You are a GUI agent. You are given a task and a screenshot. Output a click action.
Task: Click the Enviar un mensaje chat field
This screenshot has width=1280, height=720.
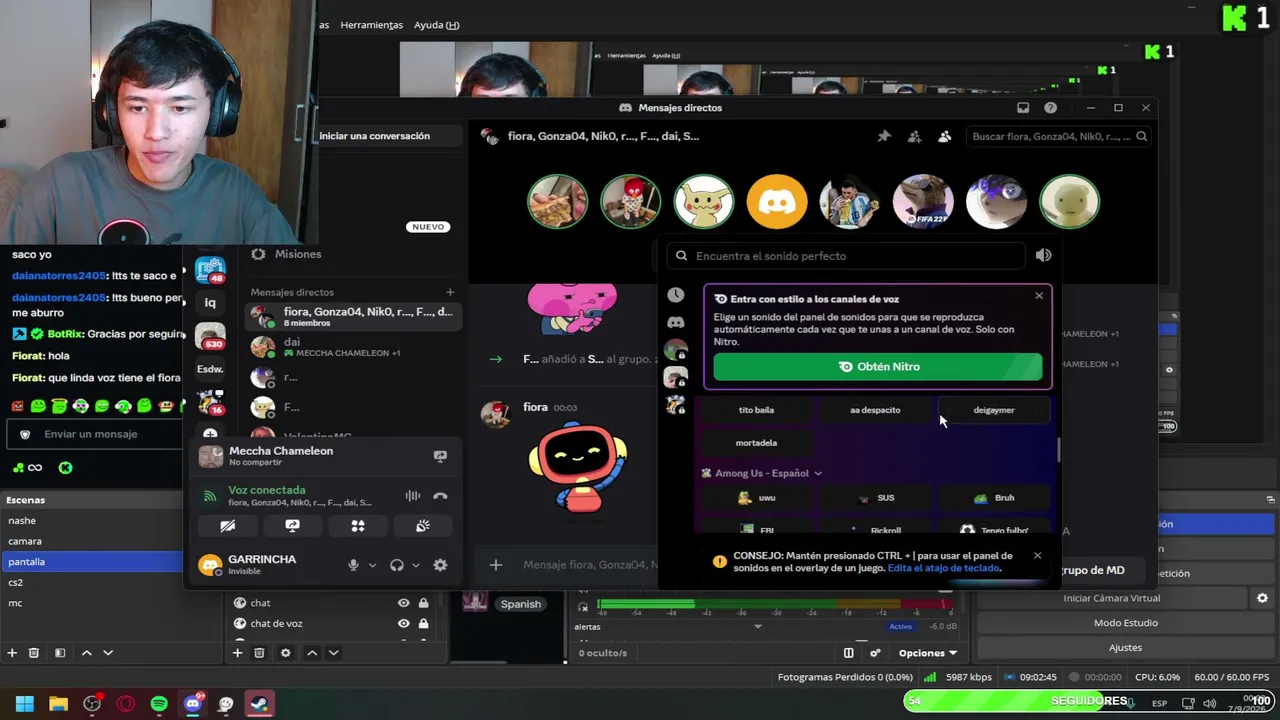coord(95,434)
